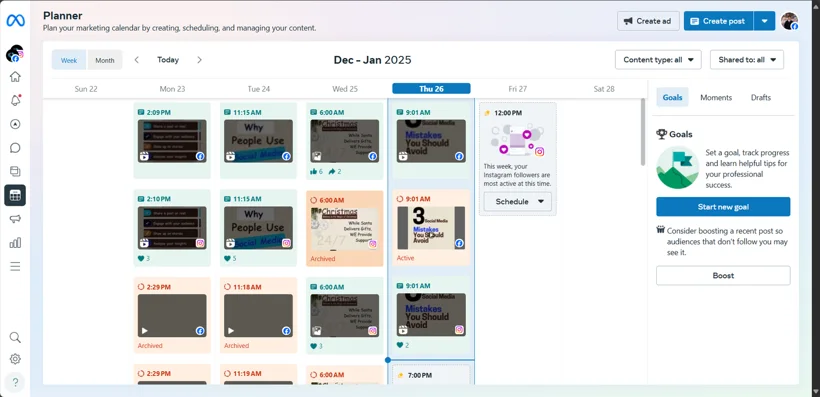820x397 pixels.
Task: Select Fri 27 day header
Action: [518, 89]
